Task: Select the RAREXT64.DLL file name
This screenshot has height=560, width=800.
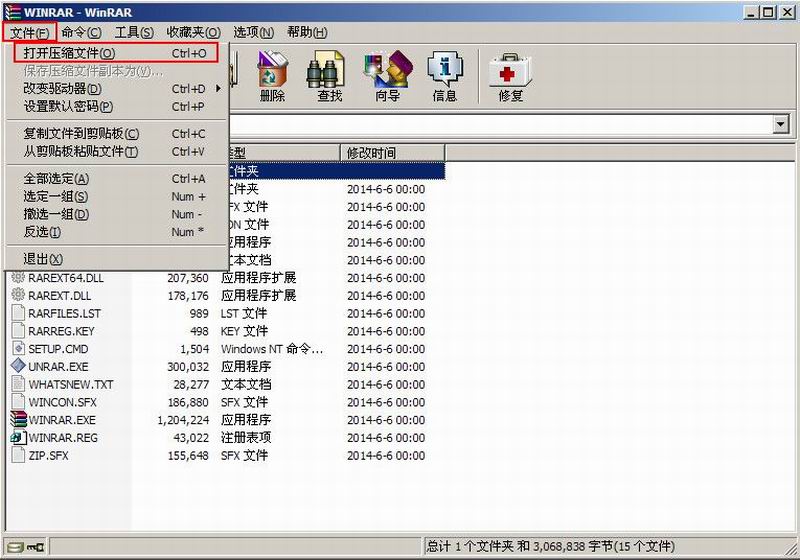Action: pyautogui.click(x=66, y=278)
